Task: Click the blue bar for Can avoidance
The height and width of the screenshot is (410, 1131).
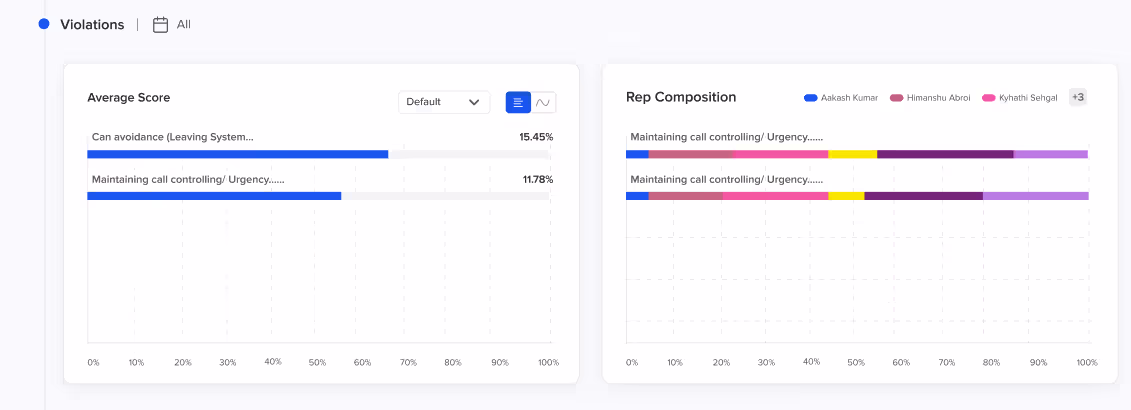Action: pyautogui.click(x=237, y=154)
